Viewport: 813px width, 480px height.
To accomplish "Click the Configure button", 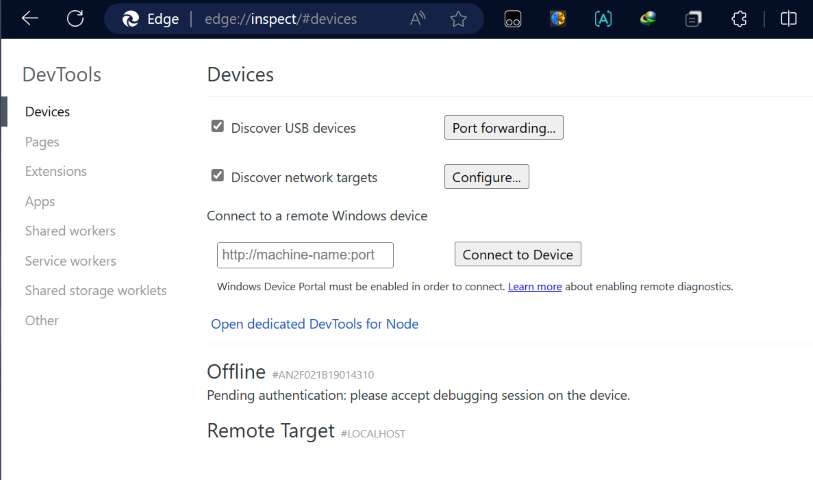I will (486, 177).
